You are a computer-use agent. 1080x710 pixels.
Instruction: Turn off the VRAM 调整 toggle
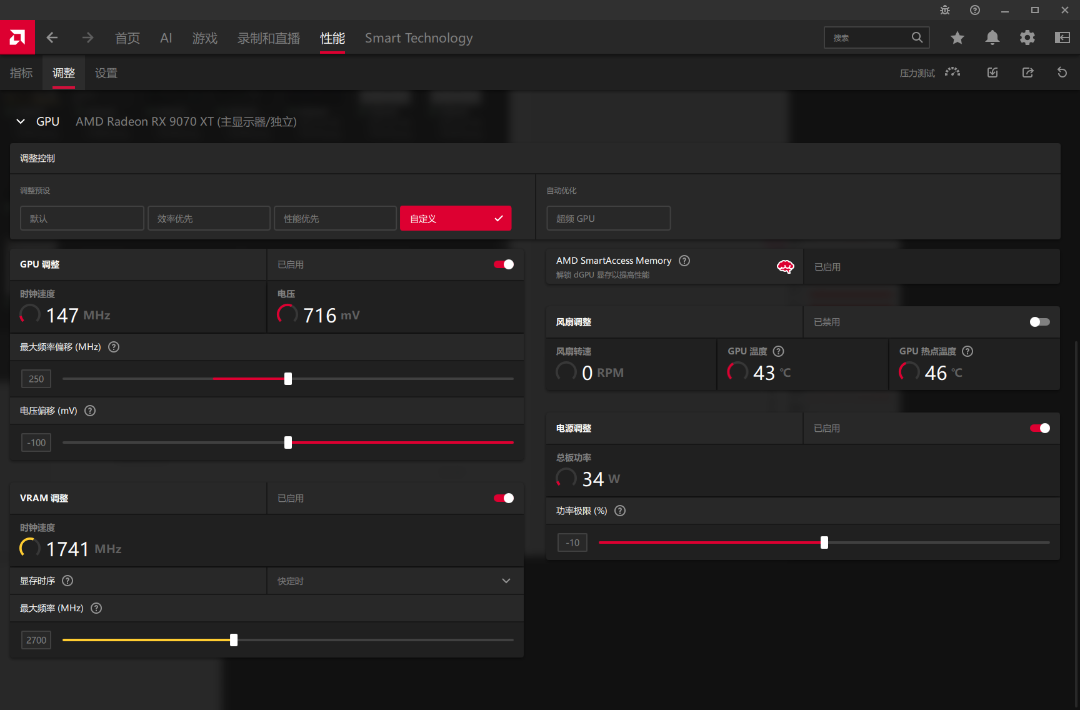pyautogui.click(x=504, y=498)
